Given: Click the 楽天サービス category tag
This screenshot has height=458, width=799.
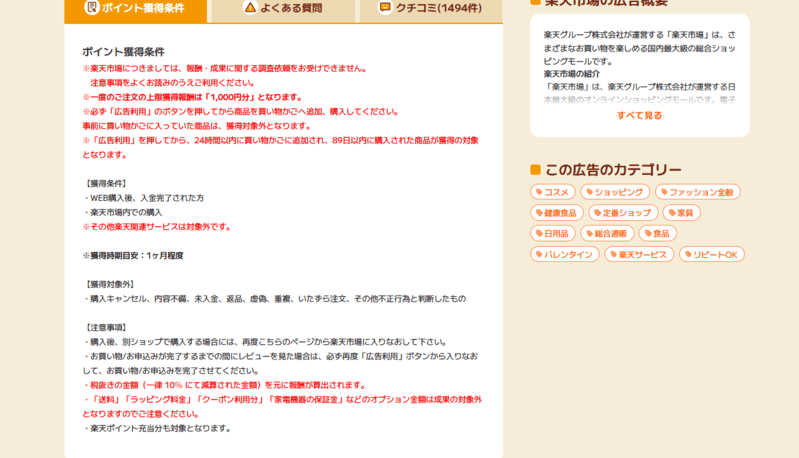Looking at the screenshot, I should click(x=640, y=255).
